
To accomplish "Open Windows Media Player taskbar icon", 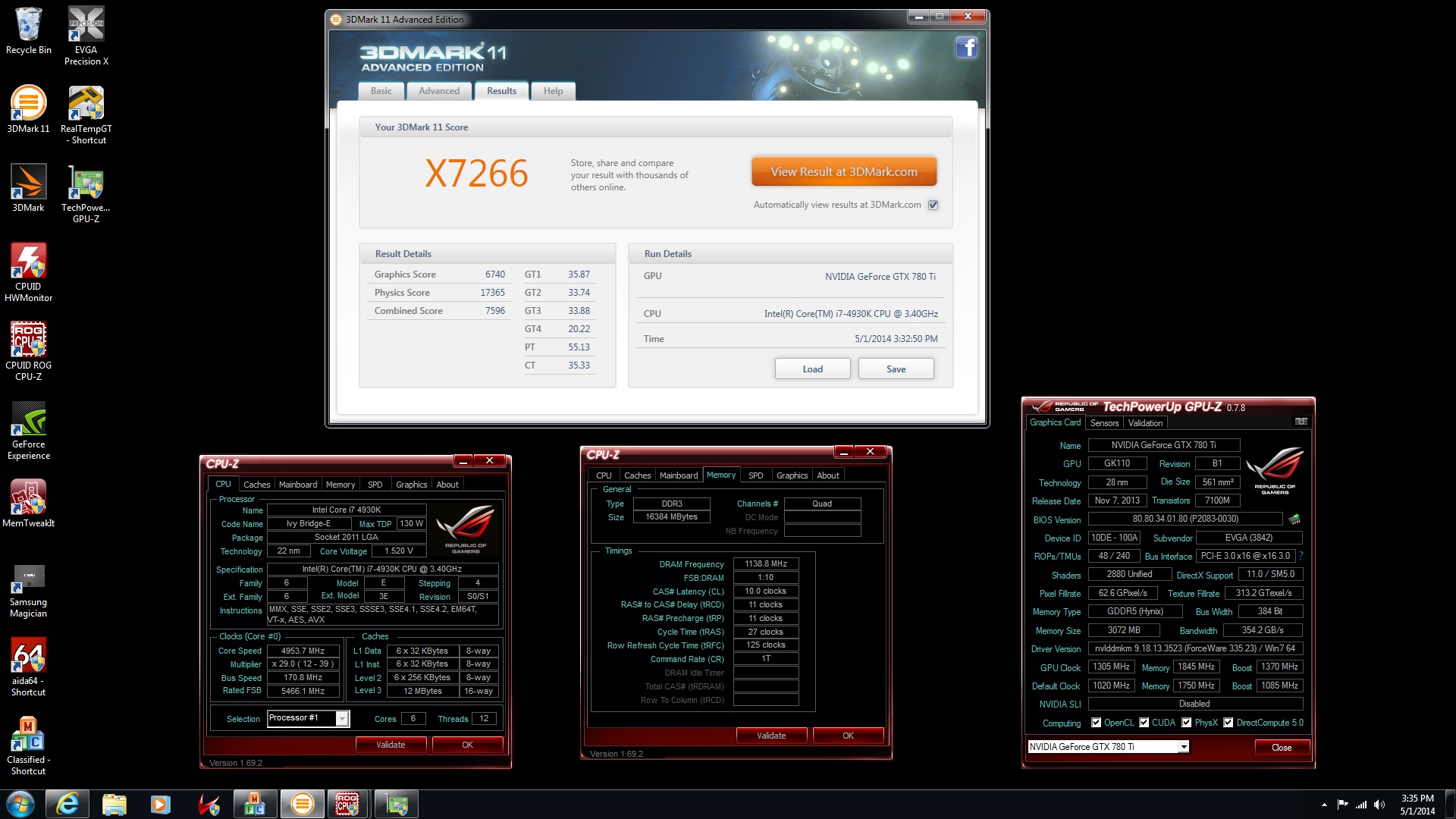I will pyautogui.click(x=161, y=804).
